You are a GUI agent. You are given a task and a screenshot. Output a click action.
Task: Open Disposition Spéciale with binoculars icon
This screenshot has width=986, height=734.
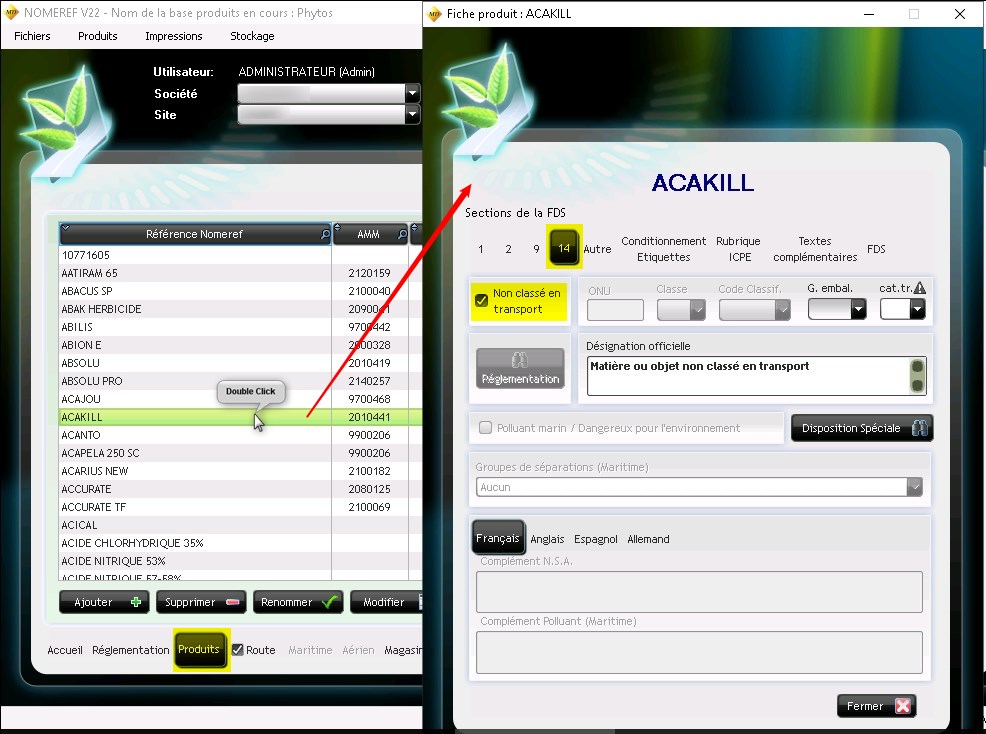[861, 428]
